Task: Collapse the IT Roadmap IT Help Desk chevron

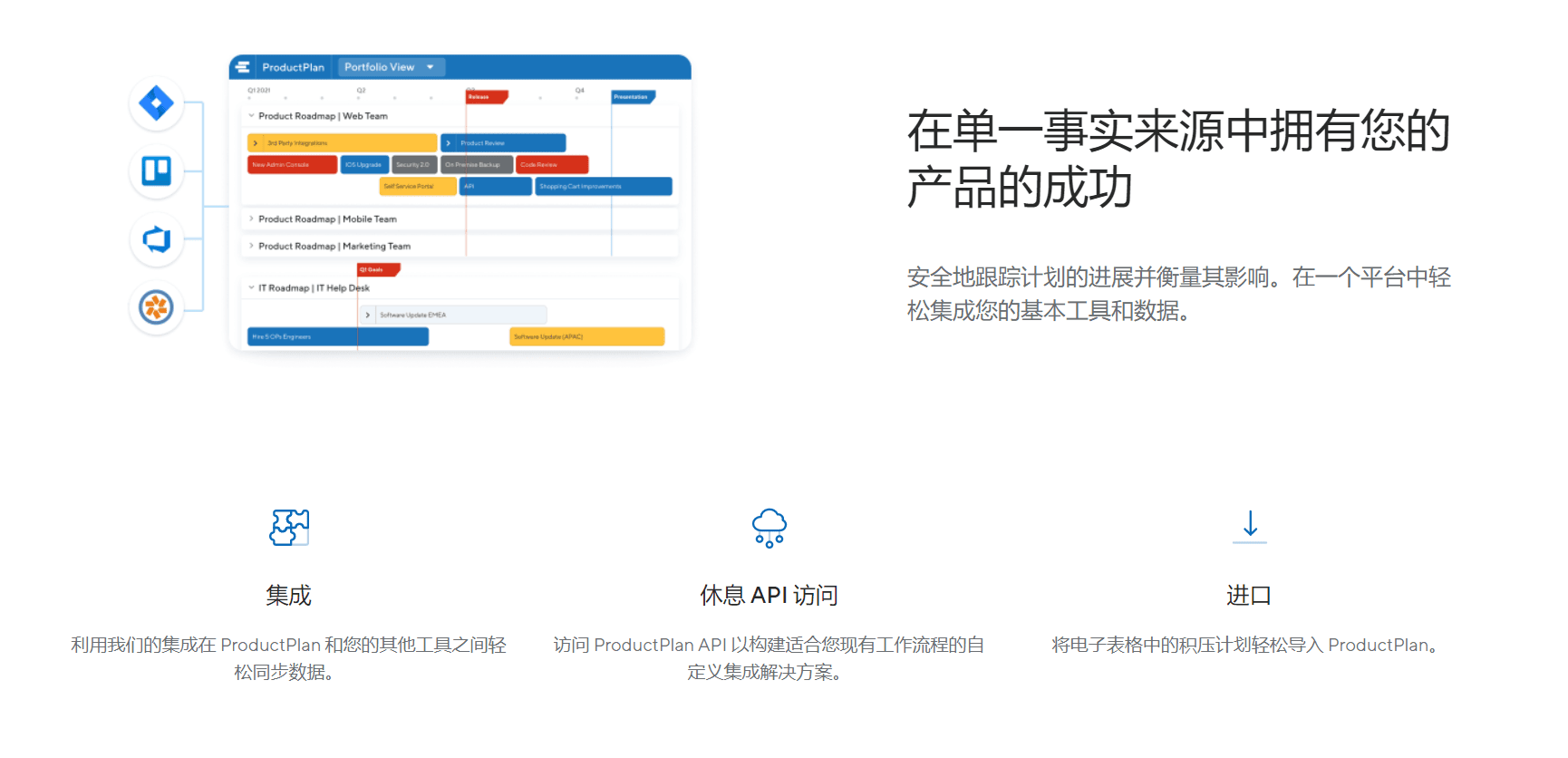Action: [x=251, y=288]
